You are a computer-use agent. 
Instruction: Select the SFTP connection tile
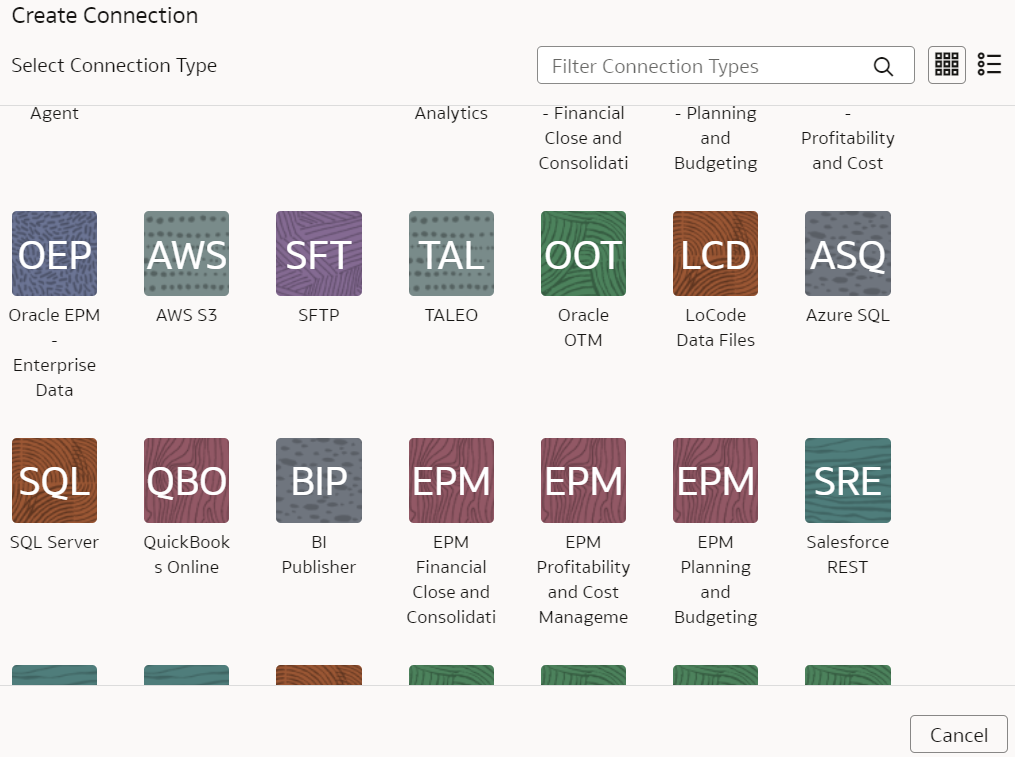coord(318,254)
